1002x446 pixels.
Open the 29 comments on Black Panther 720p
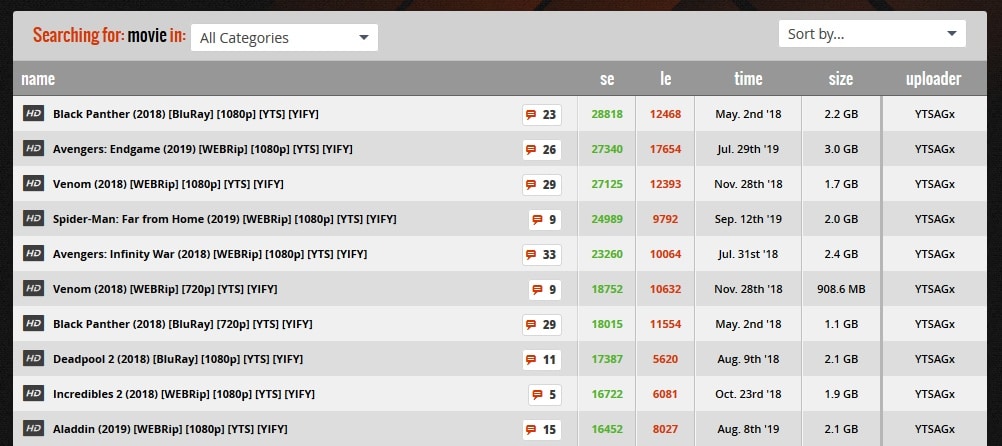[x=541, y=325]
